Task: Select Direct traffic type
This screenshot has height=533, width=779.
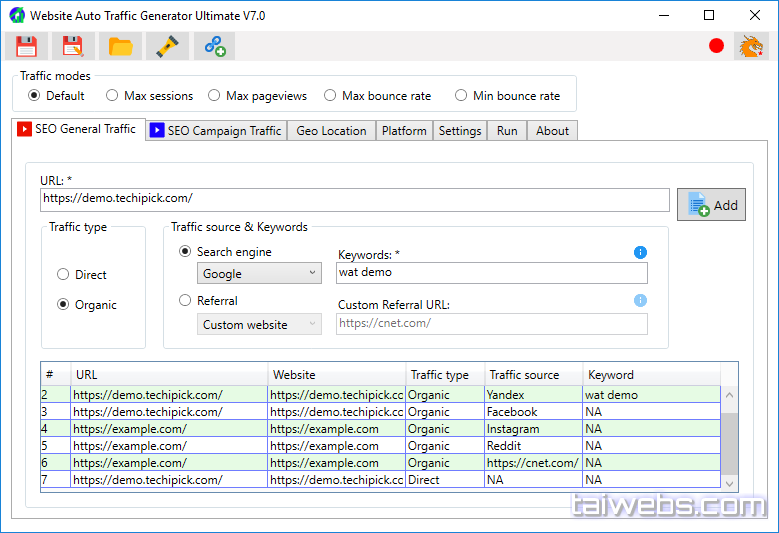Action: (64, 275)
